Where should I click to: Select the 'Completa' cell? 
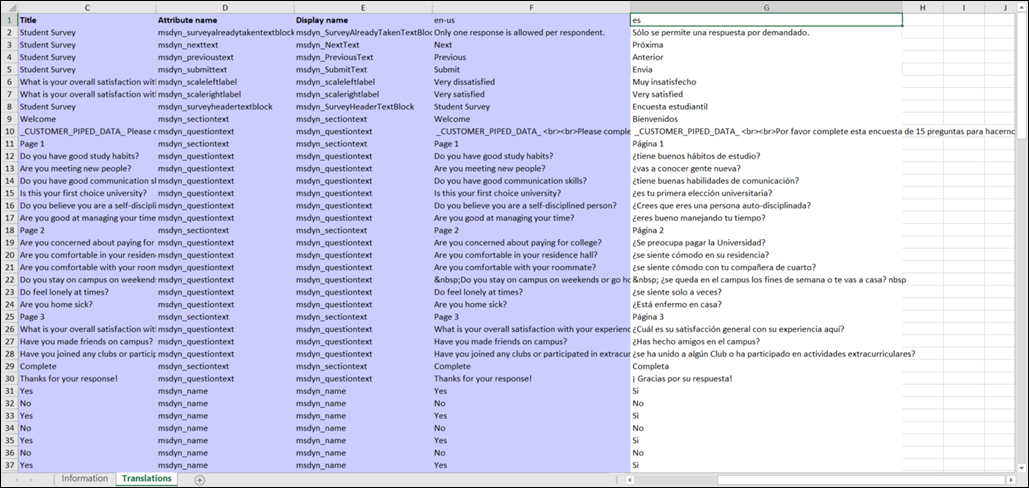tap(766, 366)
